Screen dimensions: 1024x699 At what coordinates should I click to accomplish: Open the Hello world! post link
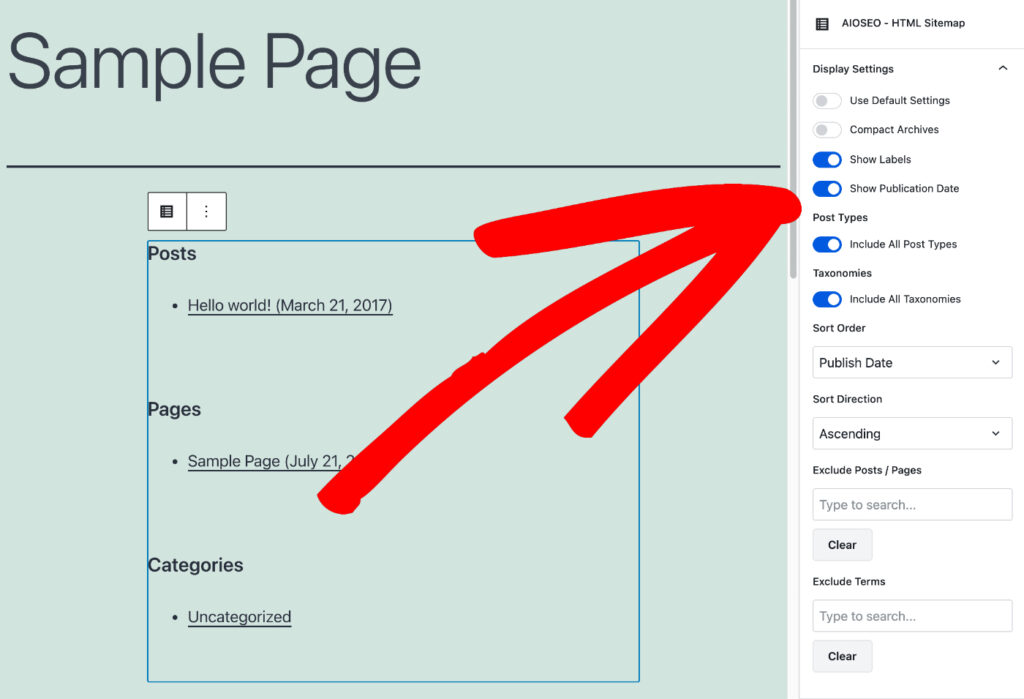(289, 305)
